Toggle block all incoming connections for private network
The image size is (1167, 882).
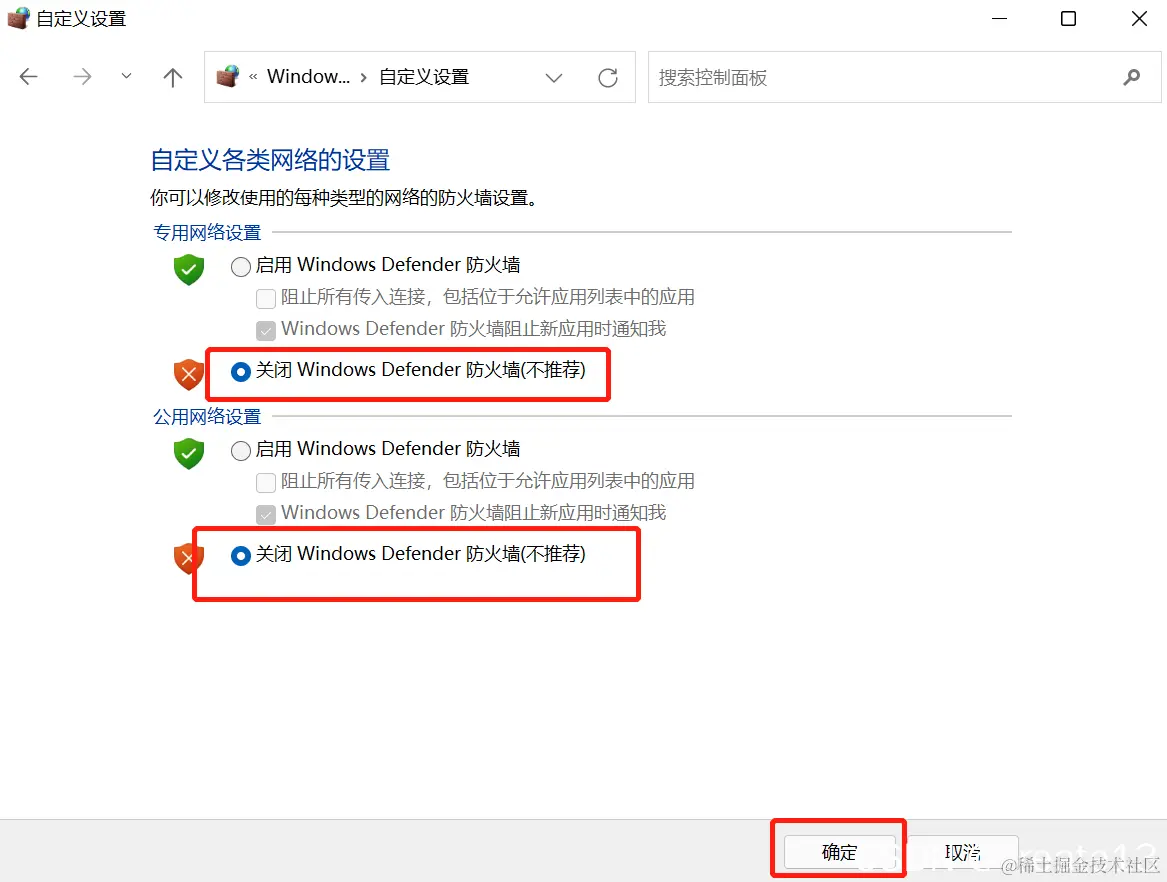266,298
